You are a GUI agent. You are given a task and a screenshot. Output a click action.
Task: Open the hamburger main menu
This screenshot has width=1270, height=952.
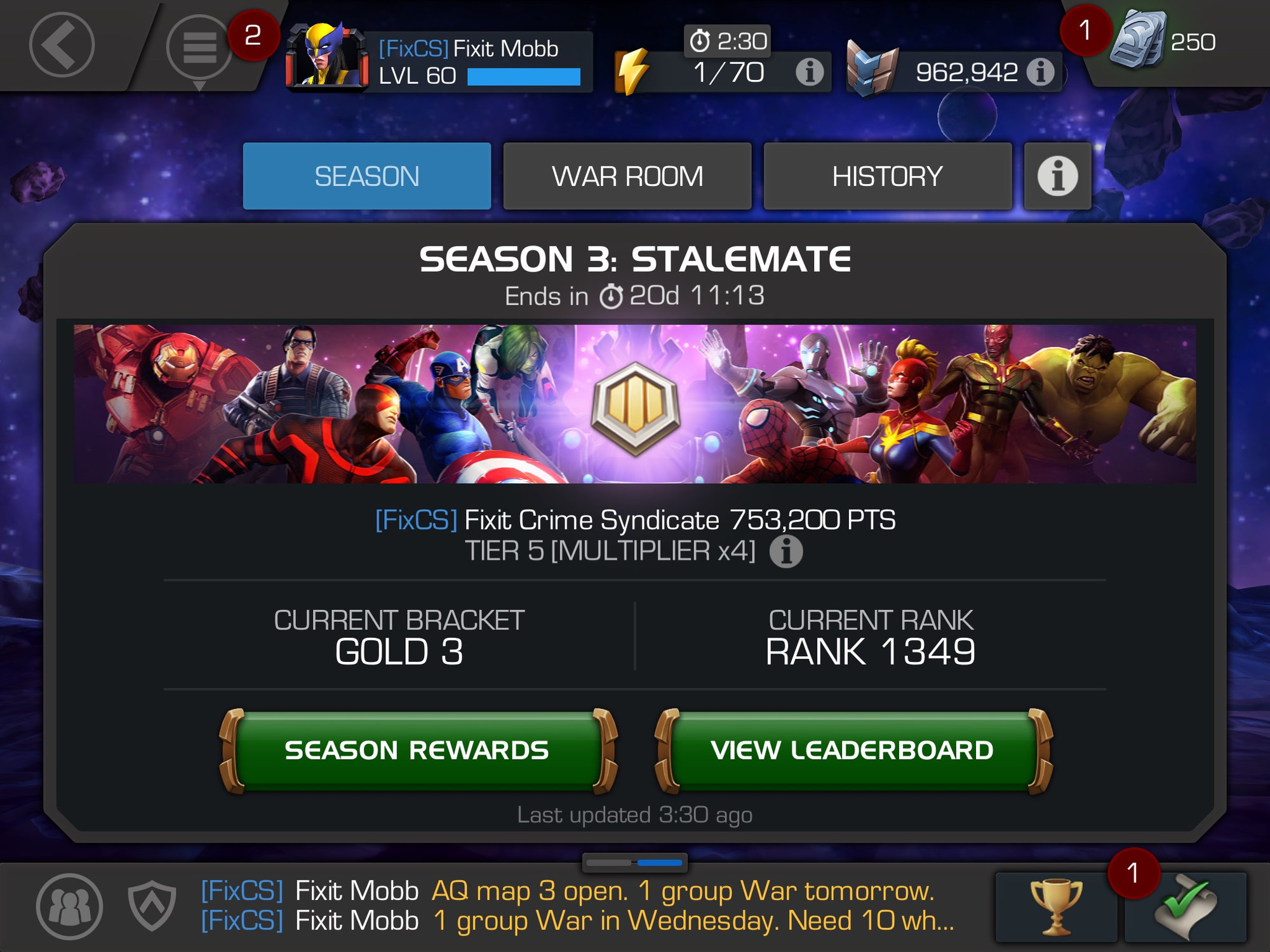tap(199, 47)
